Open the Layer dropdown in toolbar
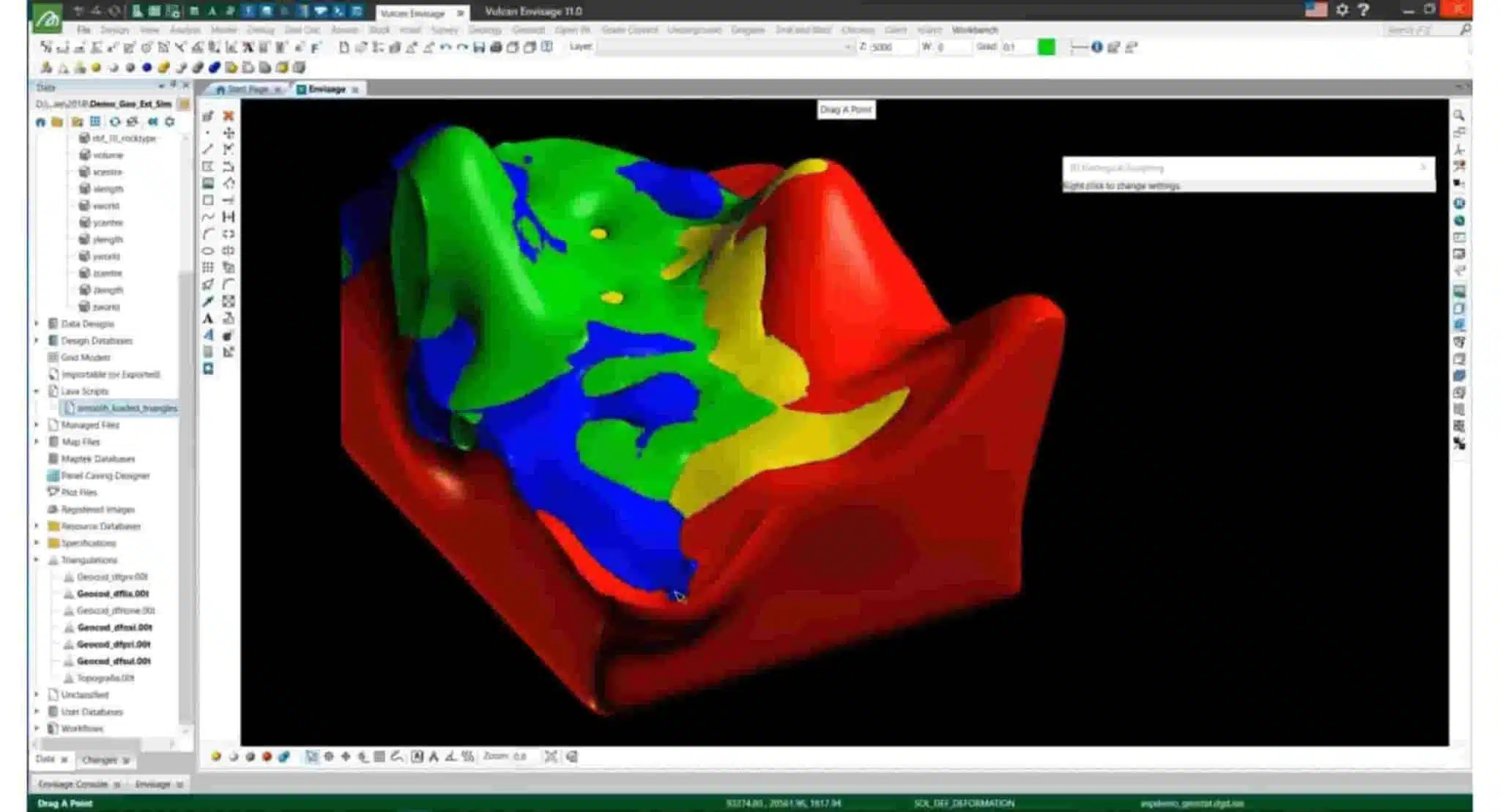This screenshot has width=1500, height=812. tap(848, 47)
